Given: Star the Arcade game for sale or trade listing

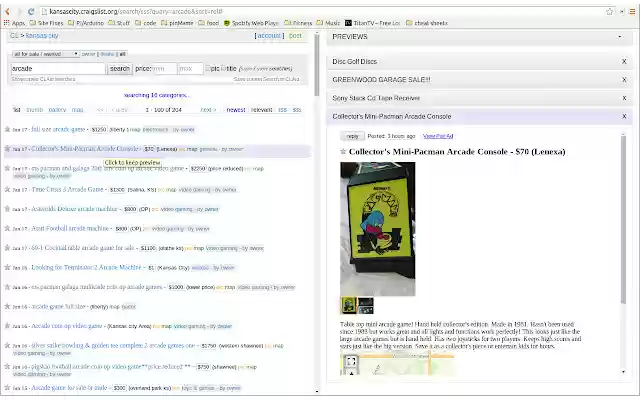Looking at the screenshot, I should (x=7, y=388).
